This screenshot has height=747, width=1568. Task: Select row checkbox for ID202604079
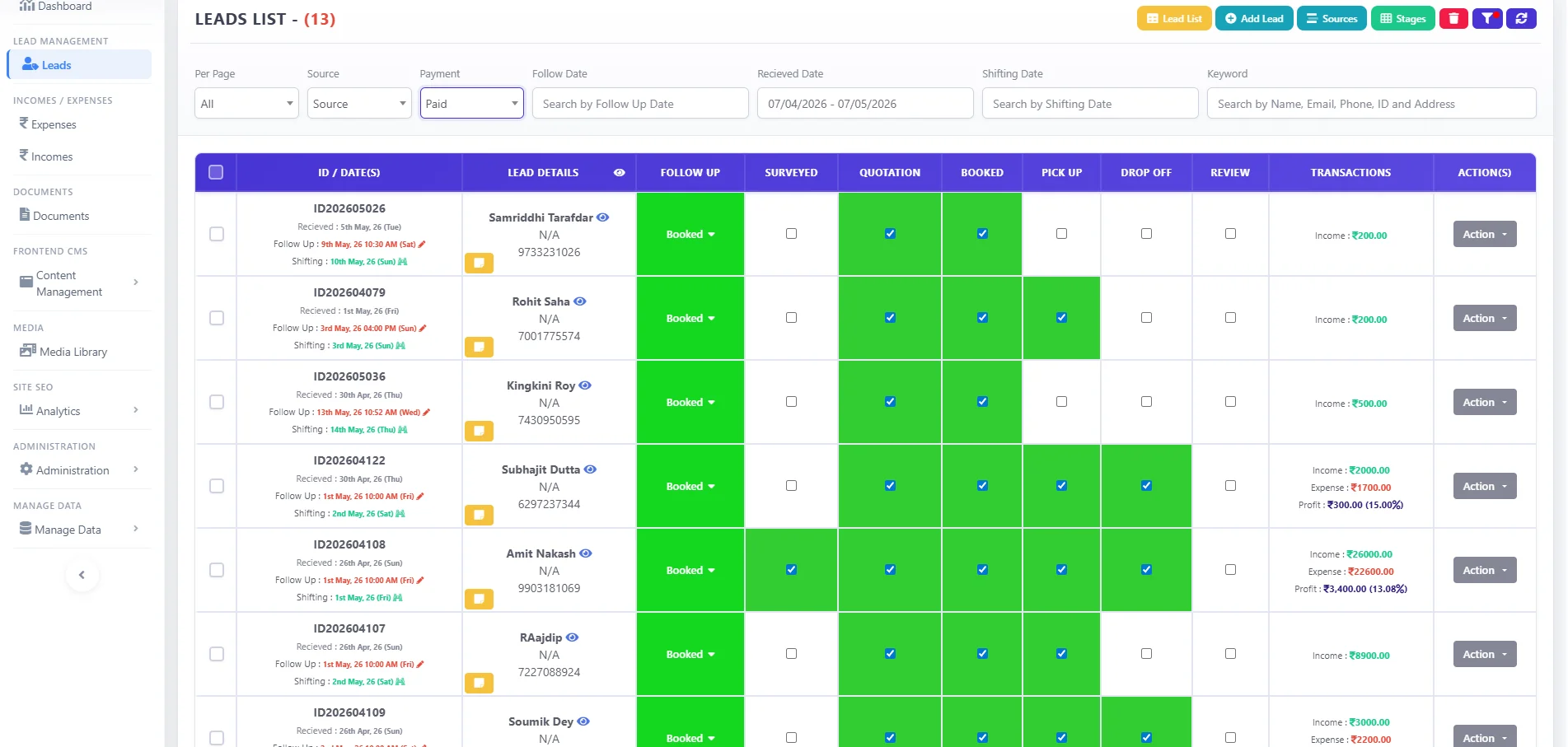coord(217,318)
